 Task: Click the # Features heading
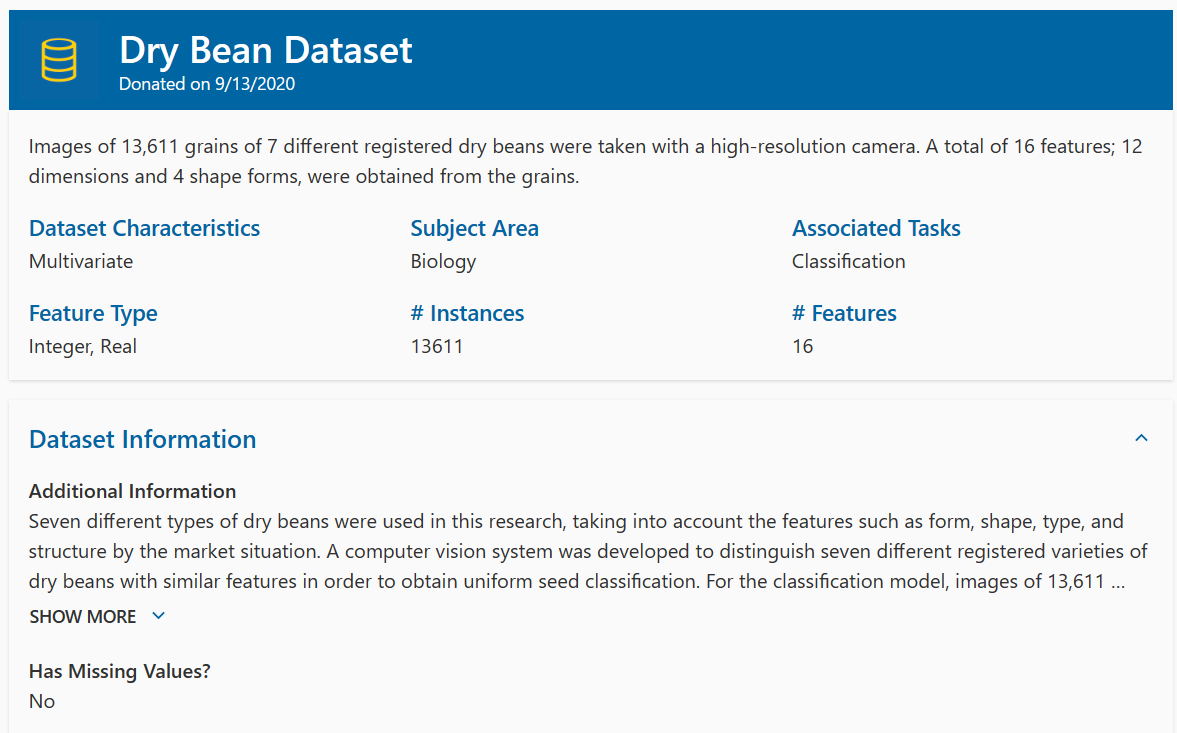point(845,313)
